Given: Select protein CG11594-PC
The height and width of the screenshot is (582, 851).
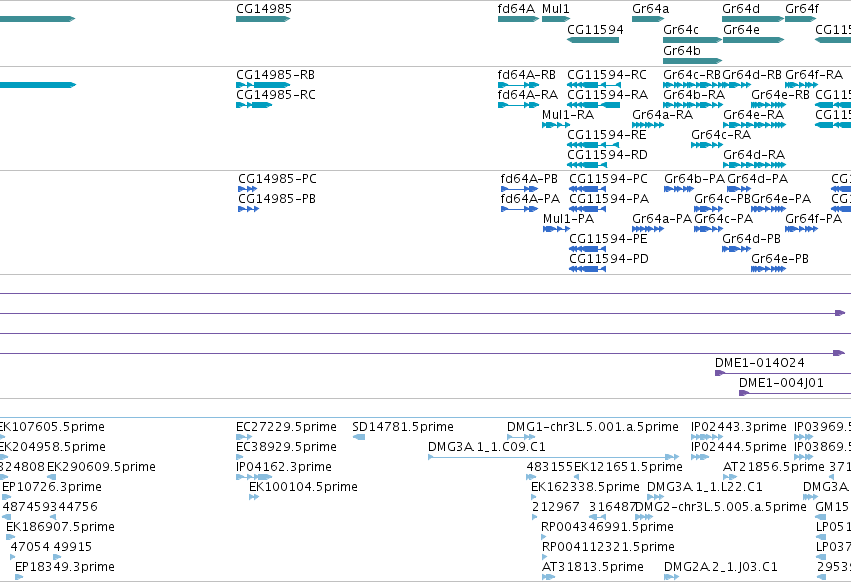Looking at the screenshot, I should pos(587,189).
